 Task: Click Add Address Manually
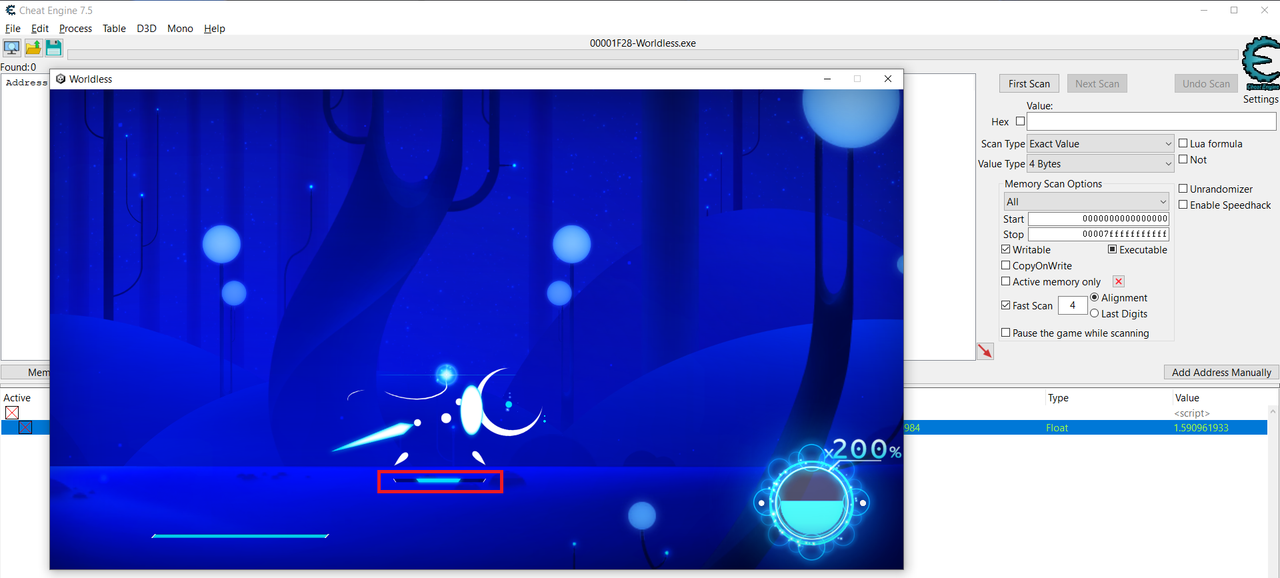pyautogui.click(x=1221, y=372)
